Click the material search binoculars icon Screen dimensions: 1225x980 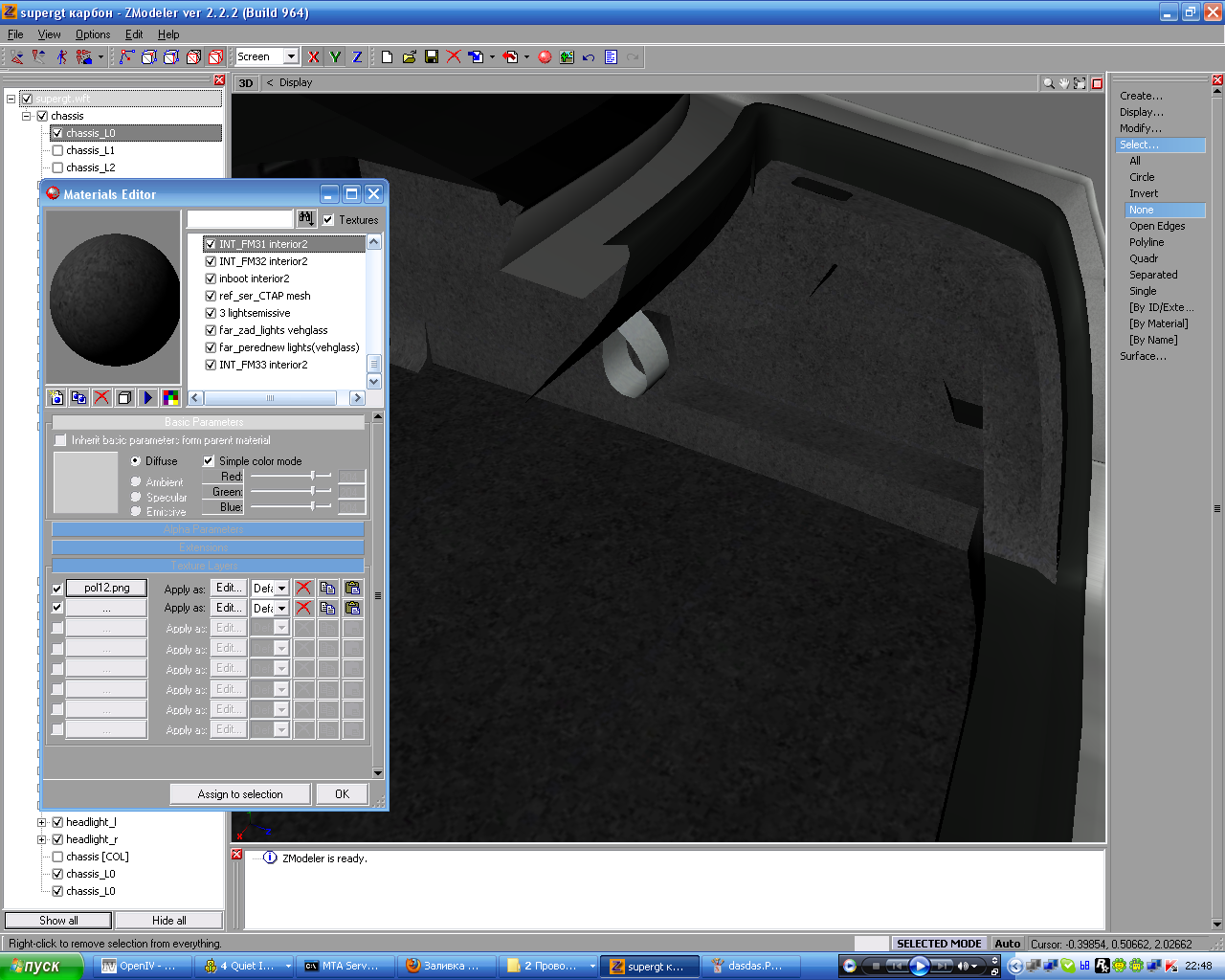point(305,219)
